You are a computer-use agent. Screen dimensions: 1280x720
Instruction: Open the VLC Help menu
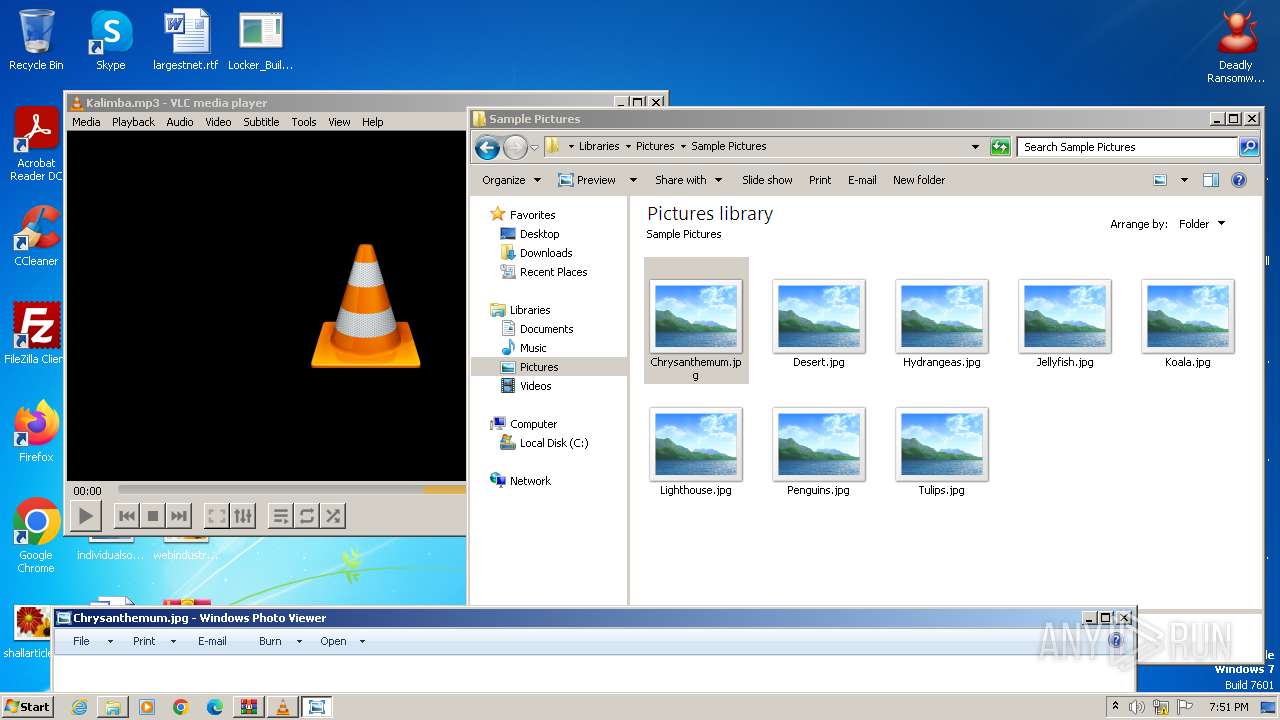373,122
